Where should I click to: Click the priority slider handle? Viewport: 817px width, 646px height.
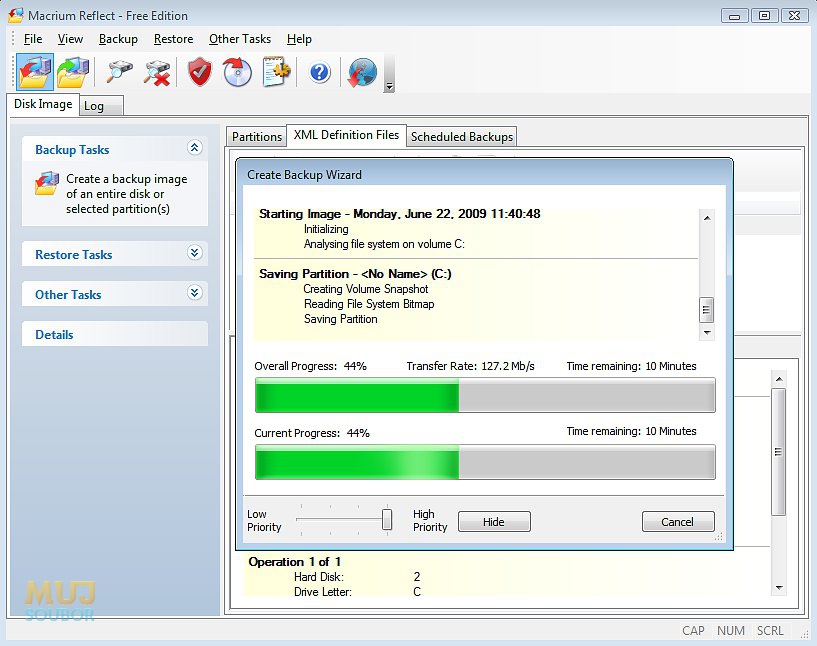click(x=387, y=519)
